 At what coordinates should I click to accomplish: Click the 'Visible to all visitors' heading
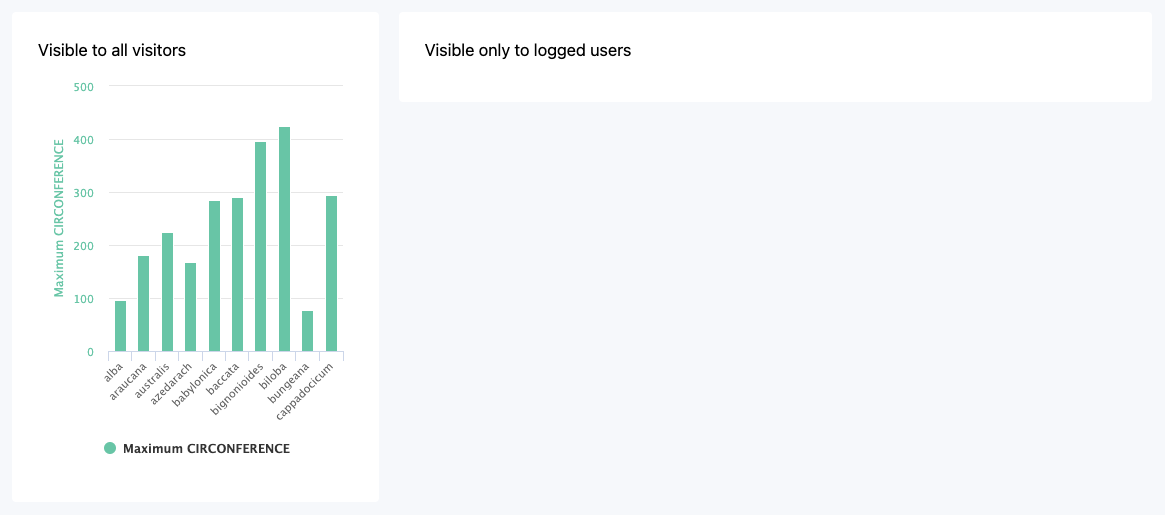coord(112,50)
